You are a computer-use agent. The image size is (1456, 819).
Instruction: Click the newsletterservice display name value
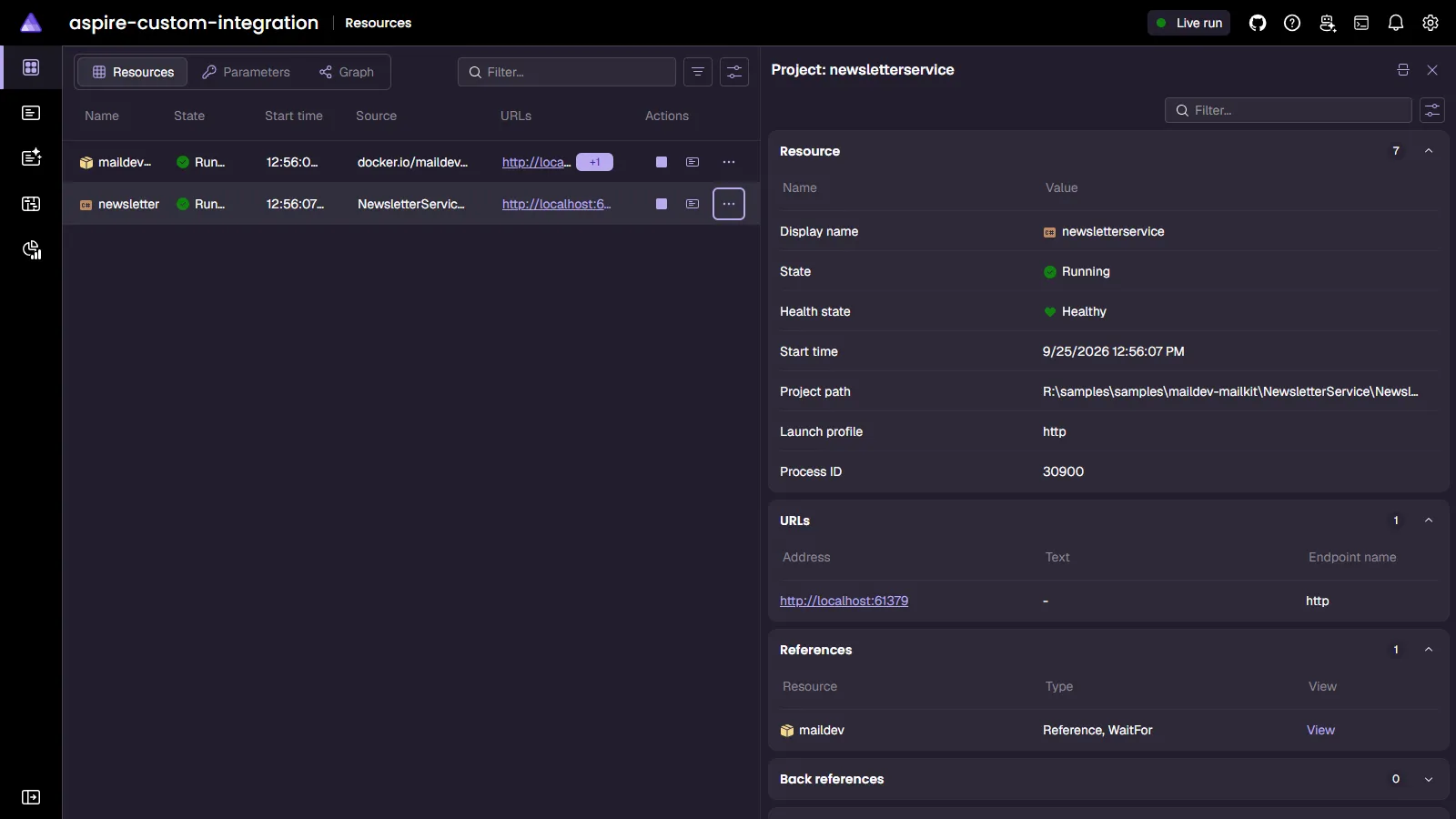(1104, 231)
